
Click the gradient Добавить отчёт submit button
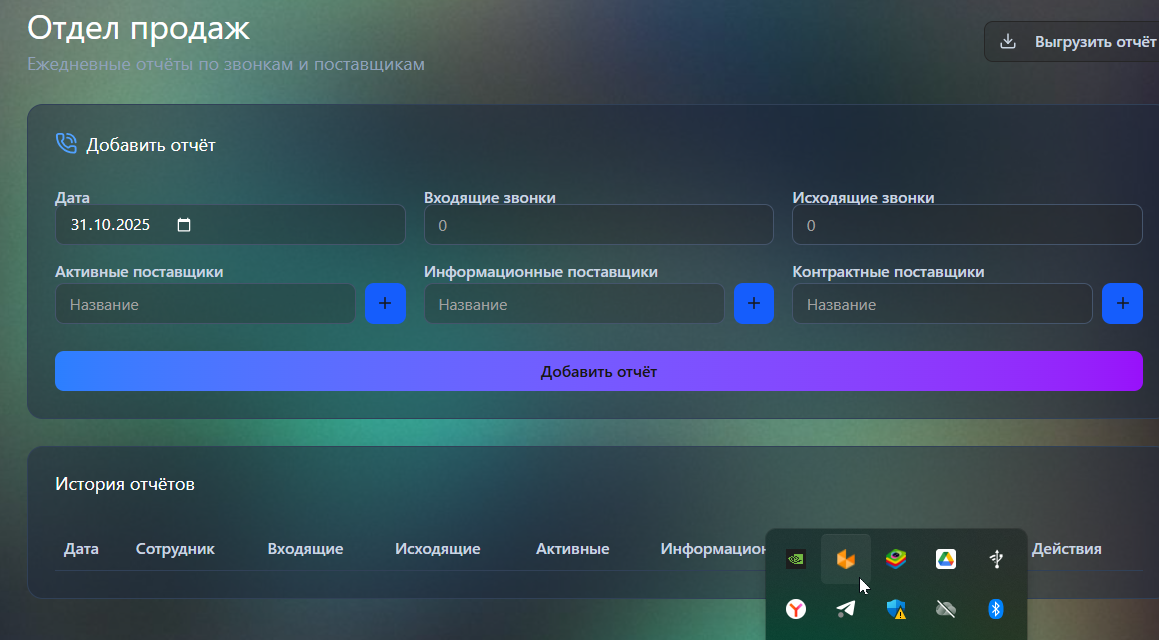pos(599,371)
